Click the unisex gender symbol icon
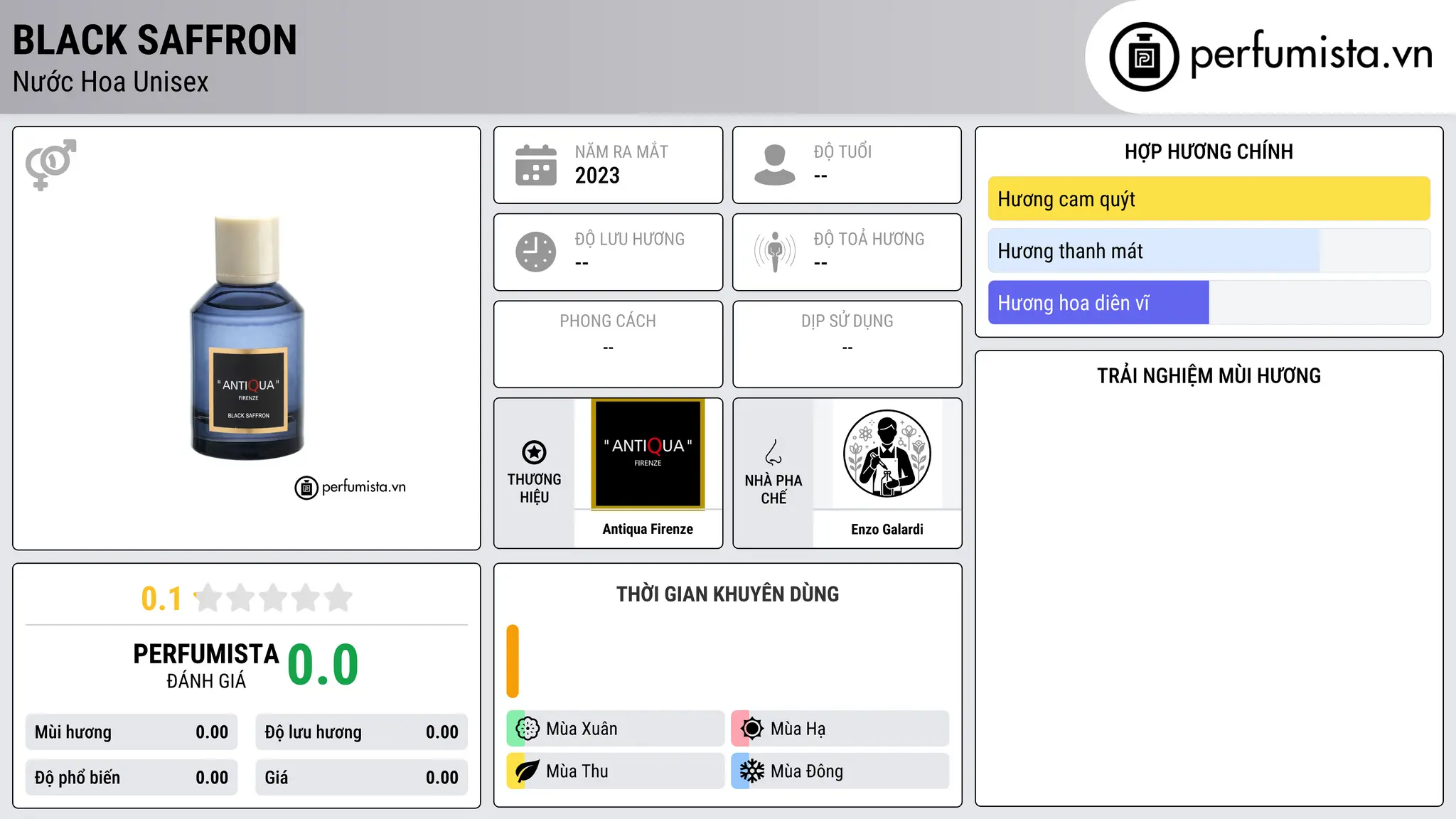 click(50, 165)
